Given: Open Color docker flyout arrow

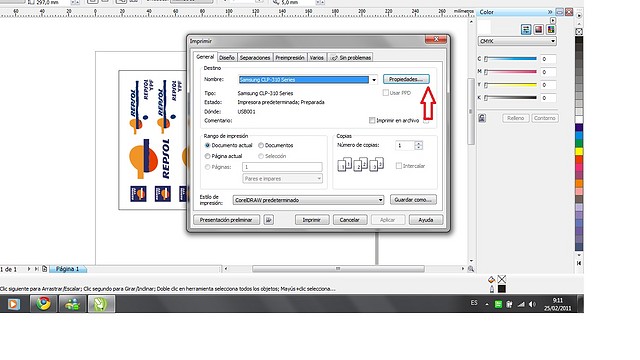Looking at the screenshot, I should coord(553,20).
